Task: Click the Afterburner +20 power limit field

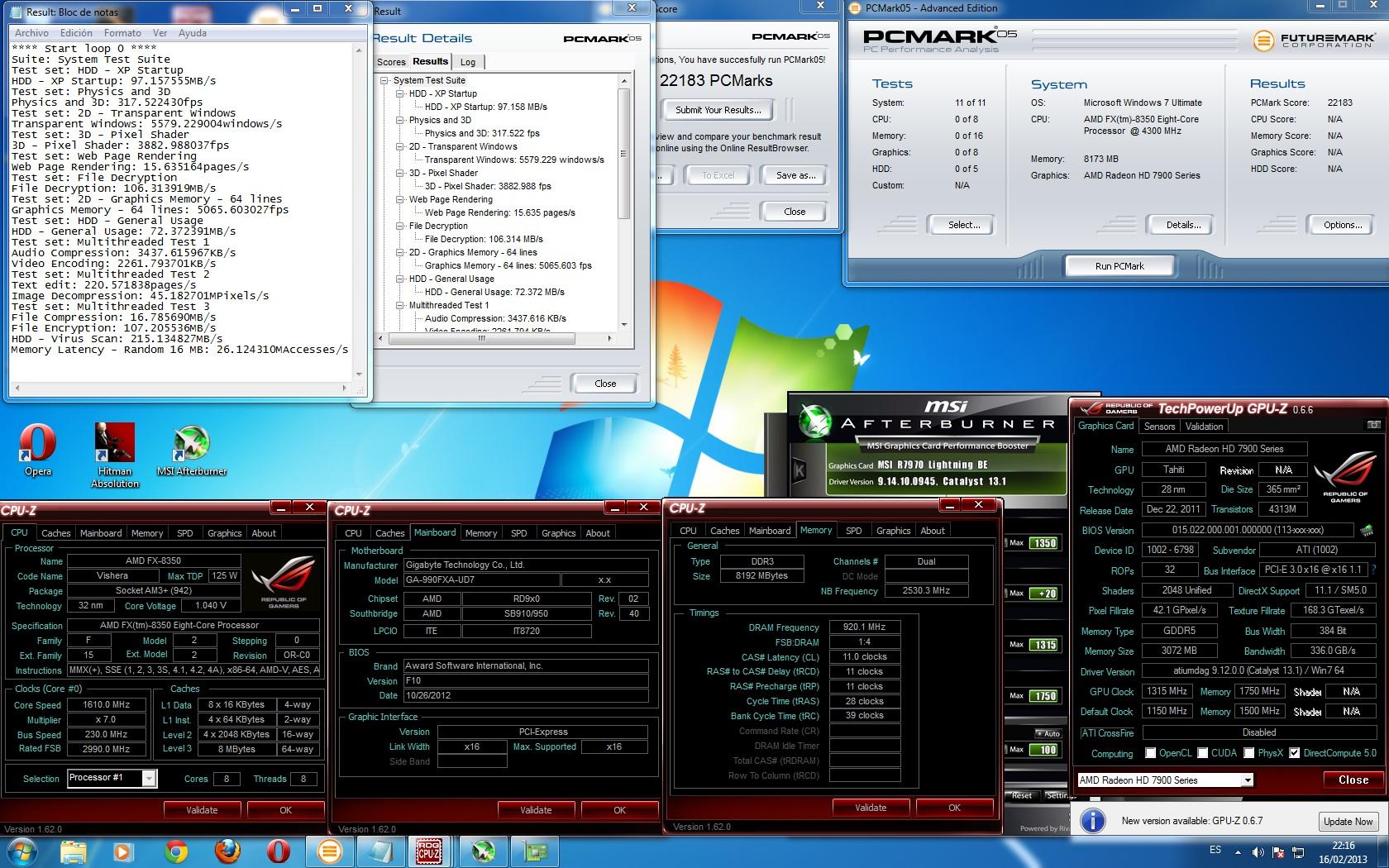Action: pos(1043,593)
